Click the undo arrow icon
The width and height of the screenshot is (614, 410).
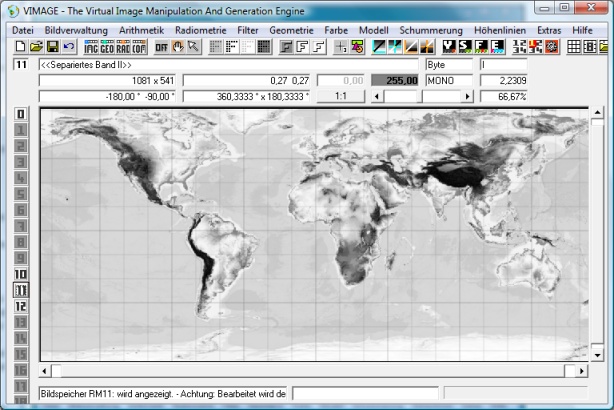pos(68,47)
